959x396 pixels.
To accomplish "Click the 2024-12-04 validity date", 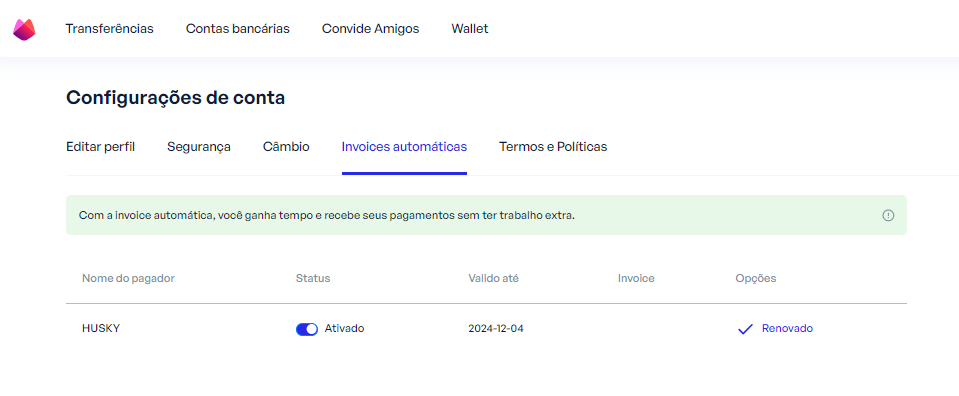I will [x=496, y=329].
